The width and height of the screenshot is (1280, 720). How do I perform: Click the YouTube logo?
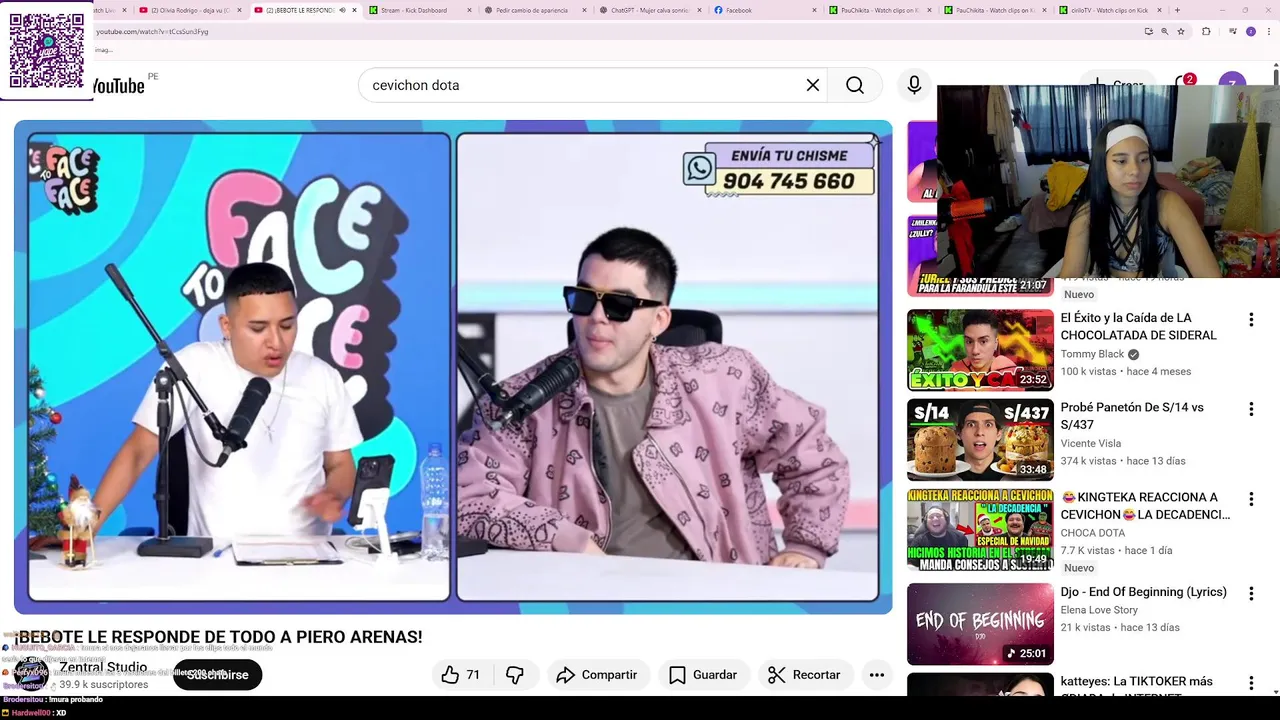[119, 85]
